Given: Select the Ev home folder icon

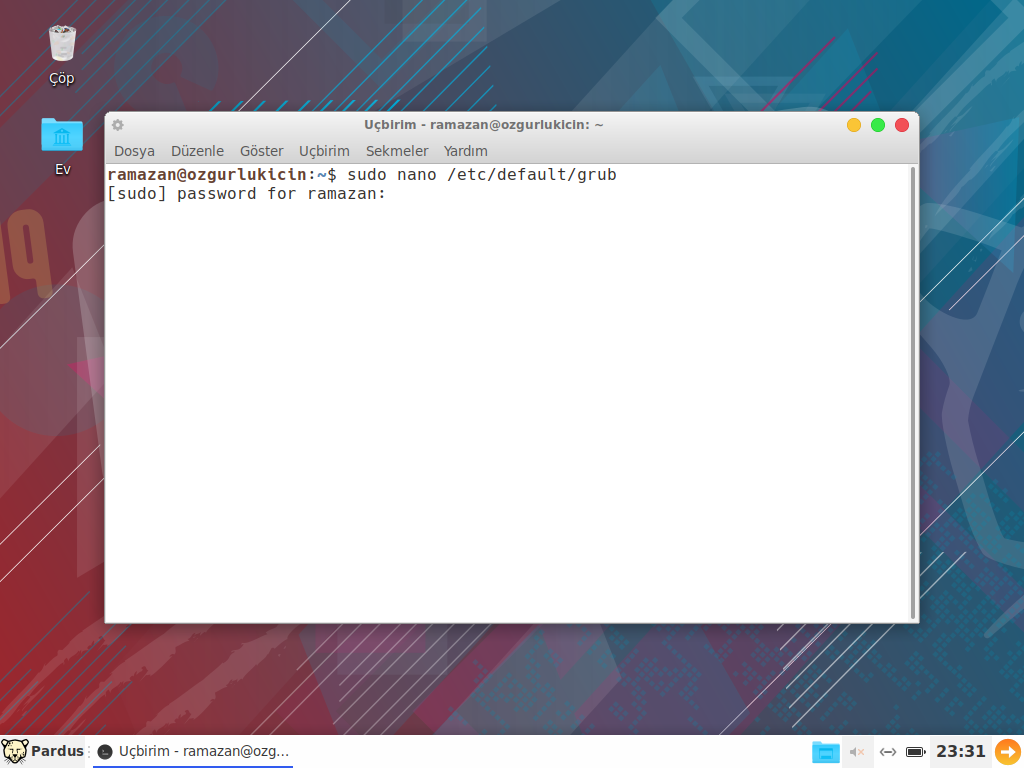Looking at the screenshot, I should click(x=62, y=135).
